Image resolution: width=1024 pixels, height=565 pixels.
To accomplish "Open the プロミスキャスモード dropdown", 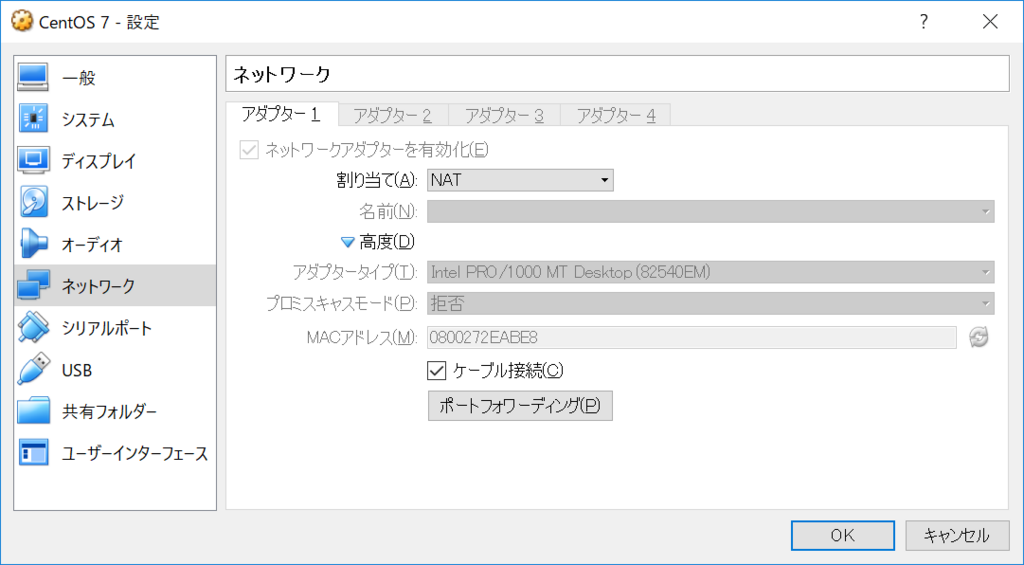I will (x=711, y=304).
